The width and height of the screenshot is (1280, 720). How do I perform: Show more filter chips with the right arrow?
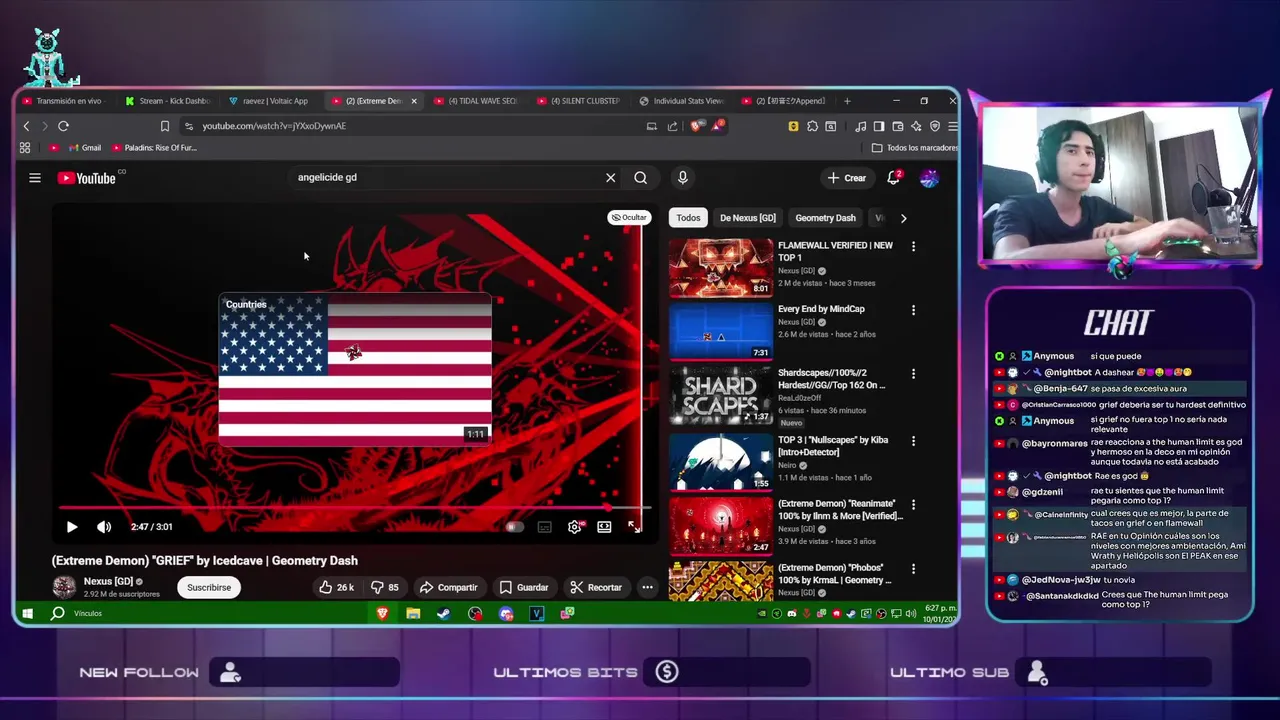(x=903, y=218)
